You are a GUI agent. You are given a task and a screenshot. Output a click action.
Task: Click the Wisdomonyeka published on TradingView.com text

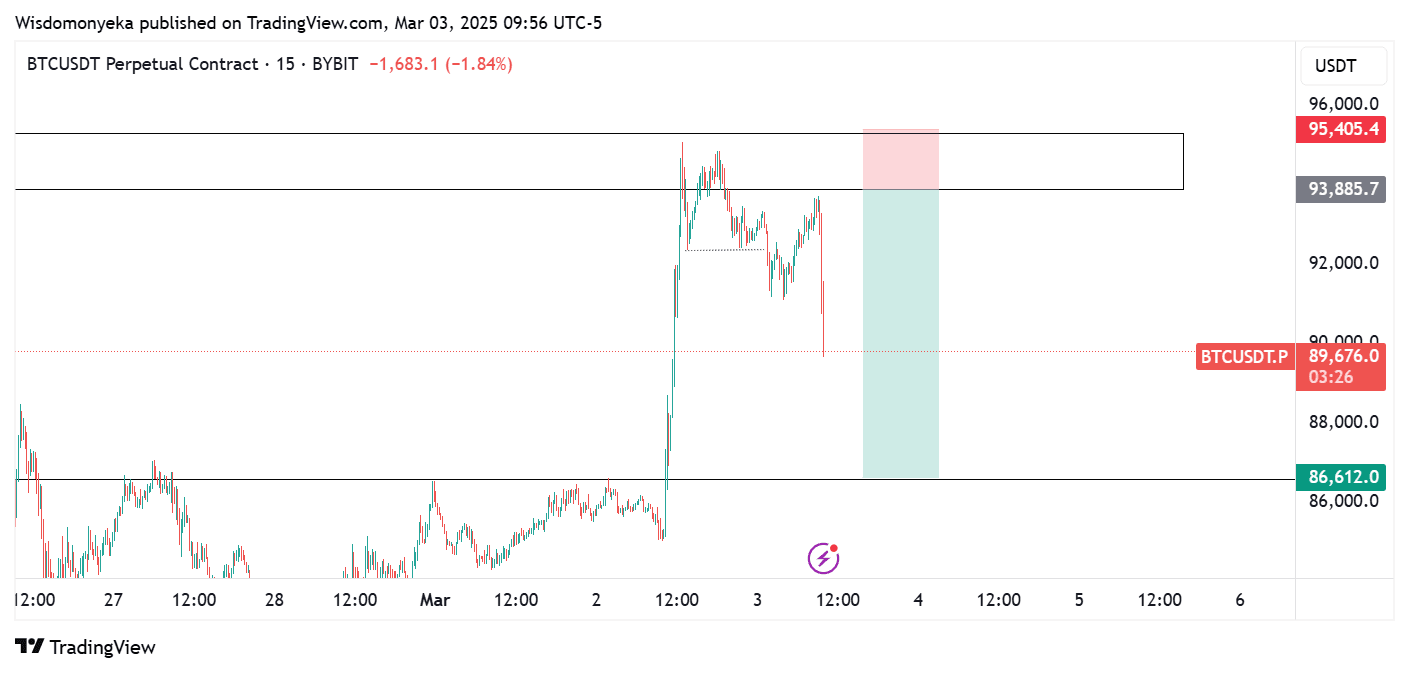309,22
